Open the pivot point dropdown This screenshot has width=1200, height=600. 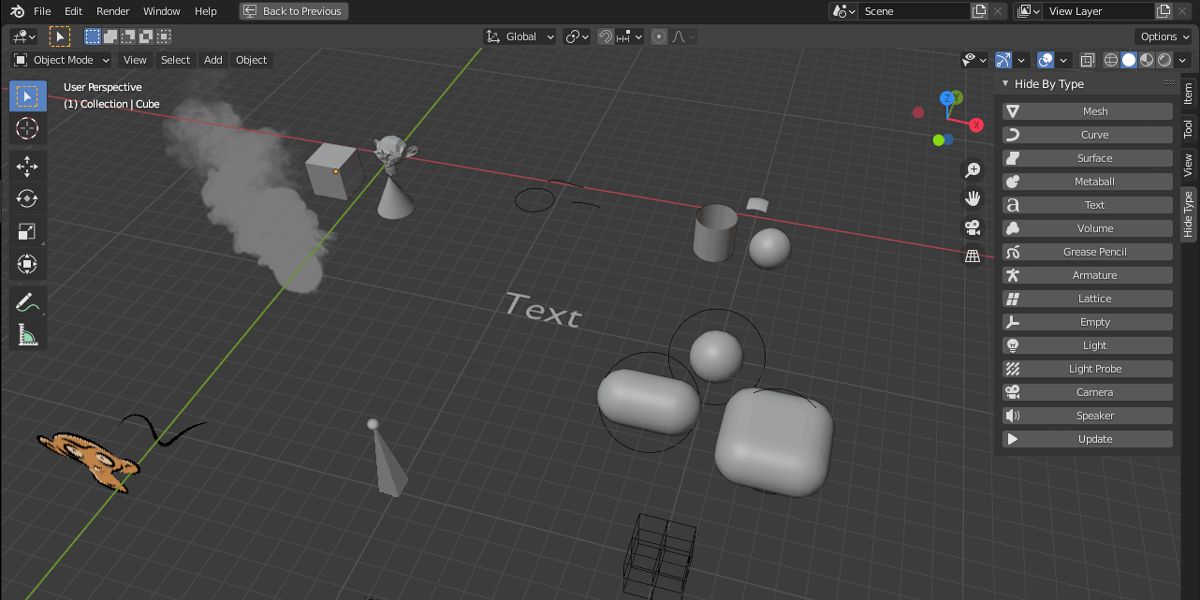[x=577, y=36]
